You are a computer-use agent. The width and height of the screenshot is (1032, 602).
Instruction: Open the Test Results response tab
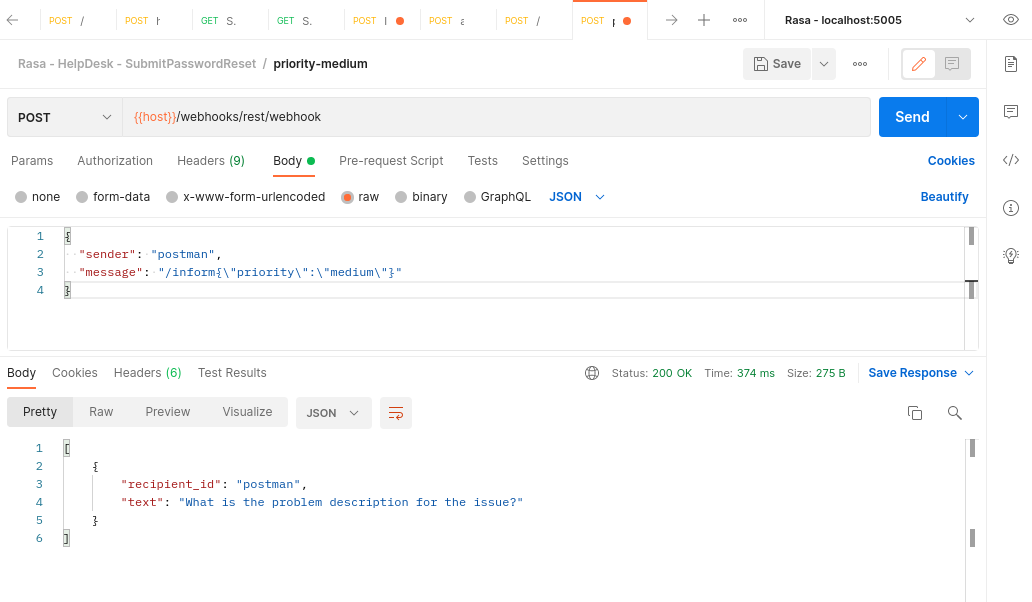232,373
